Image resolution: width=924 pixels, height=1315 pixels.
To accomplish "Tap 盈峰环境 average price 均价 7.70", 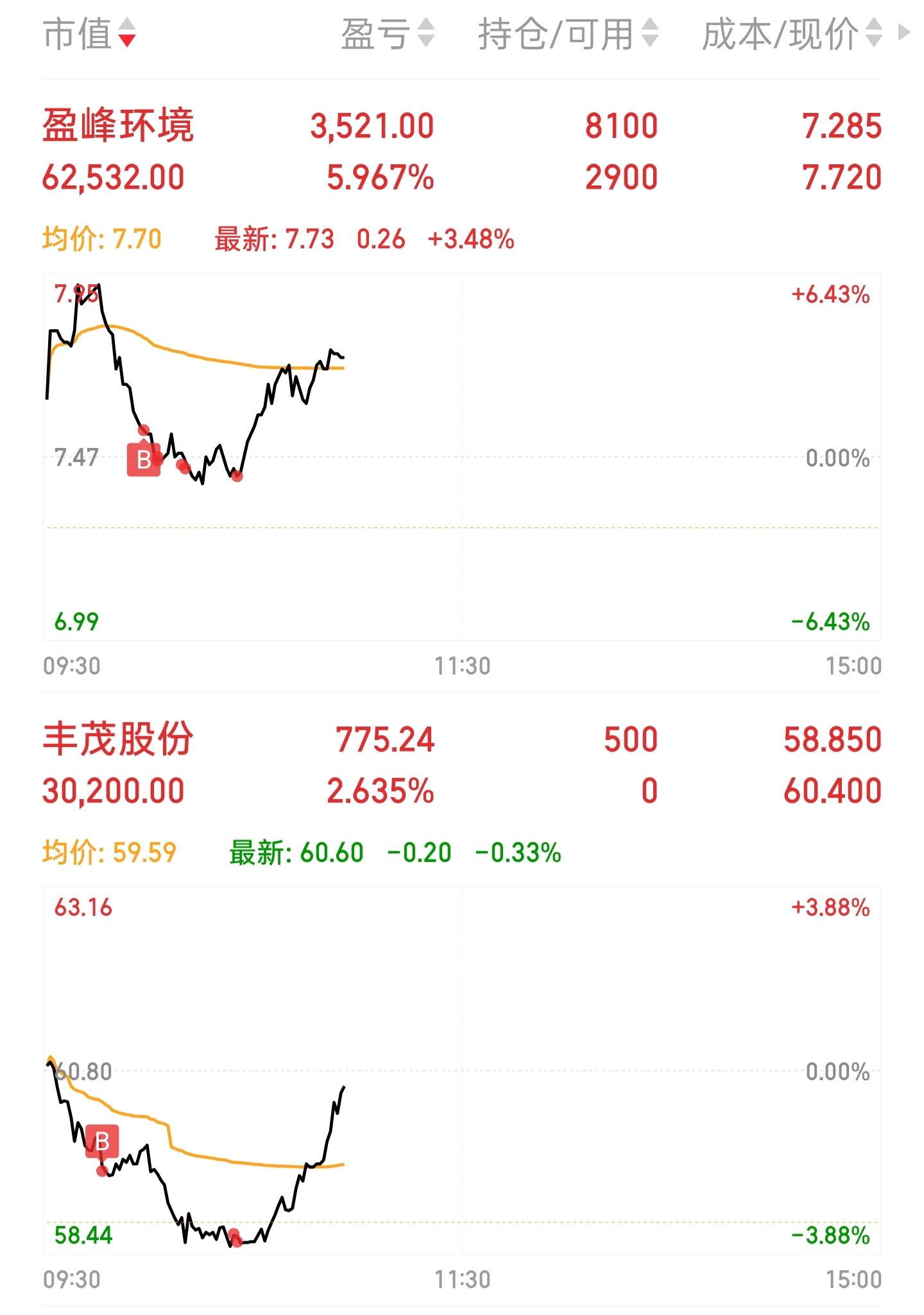I will click(x=102, y=239).
